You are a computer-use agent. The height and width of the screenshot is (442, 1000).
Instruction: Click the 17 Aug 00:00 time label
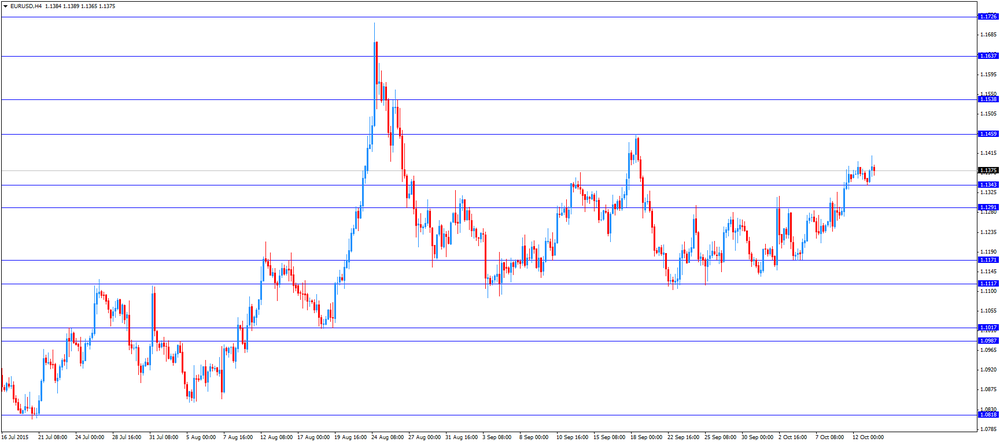[312, 438]
